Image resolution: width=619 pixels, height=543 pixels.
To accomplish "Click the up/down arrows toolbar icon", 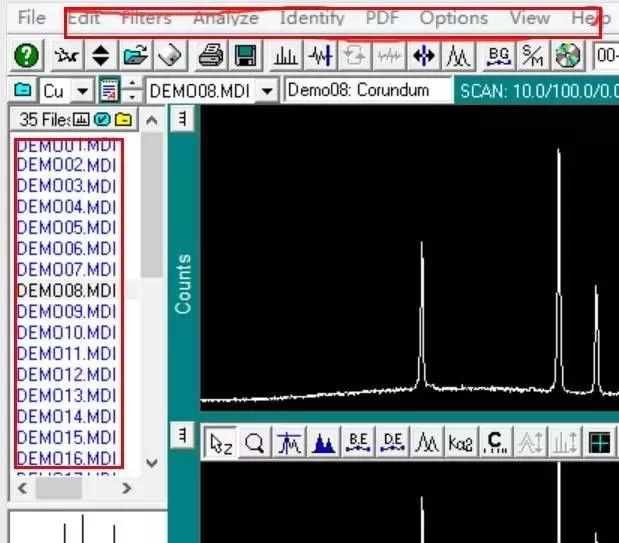I will [101, 55].
